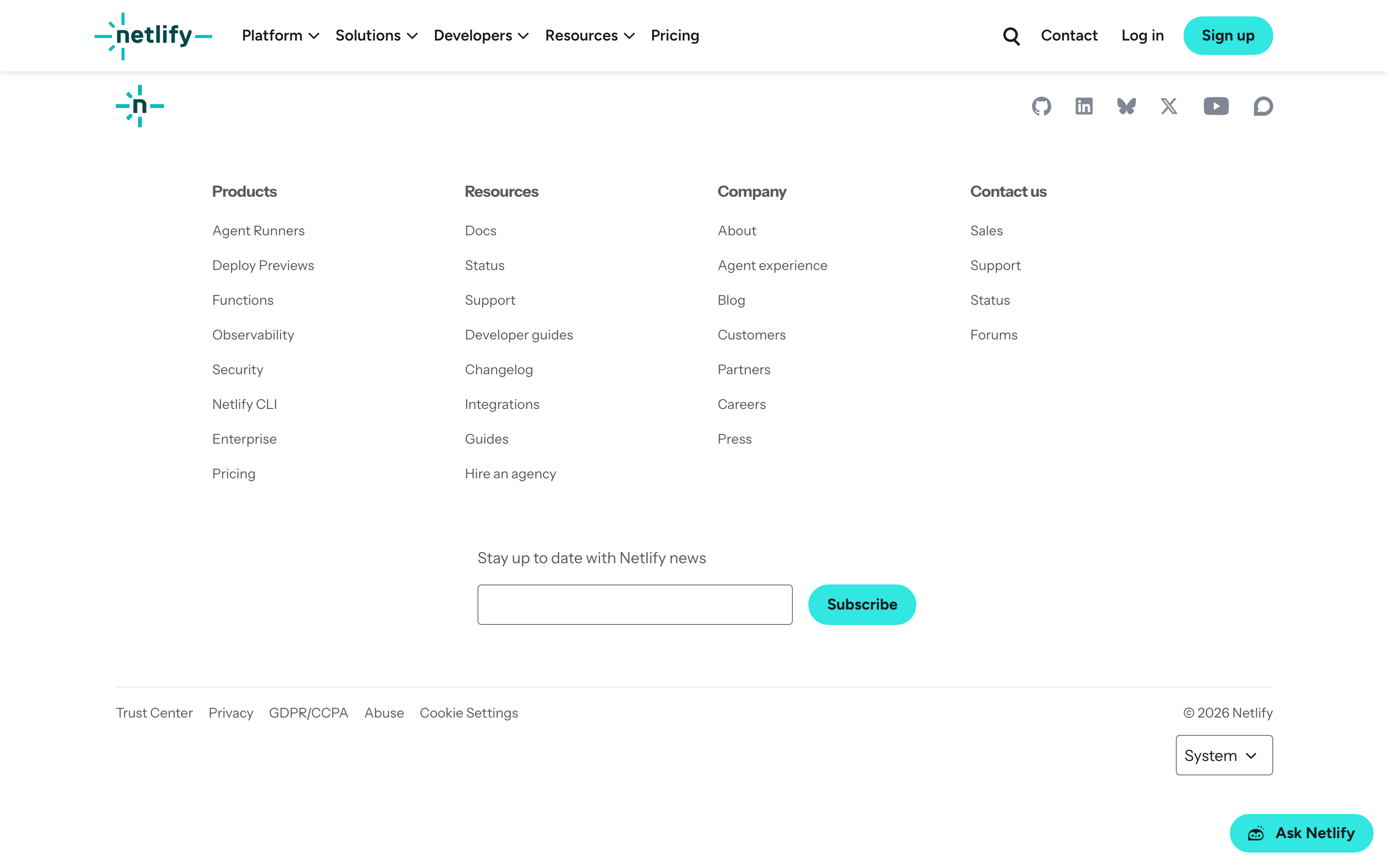Open Contact in the top navigation
Image resolution: width=1389 pixels, height=868 pixels.
1069,36
